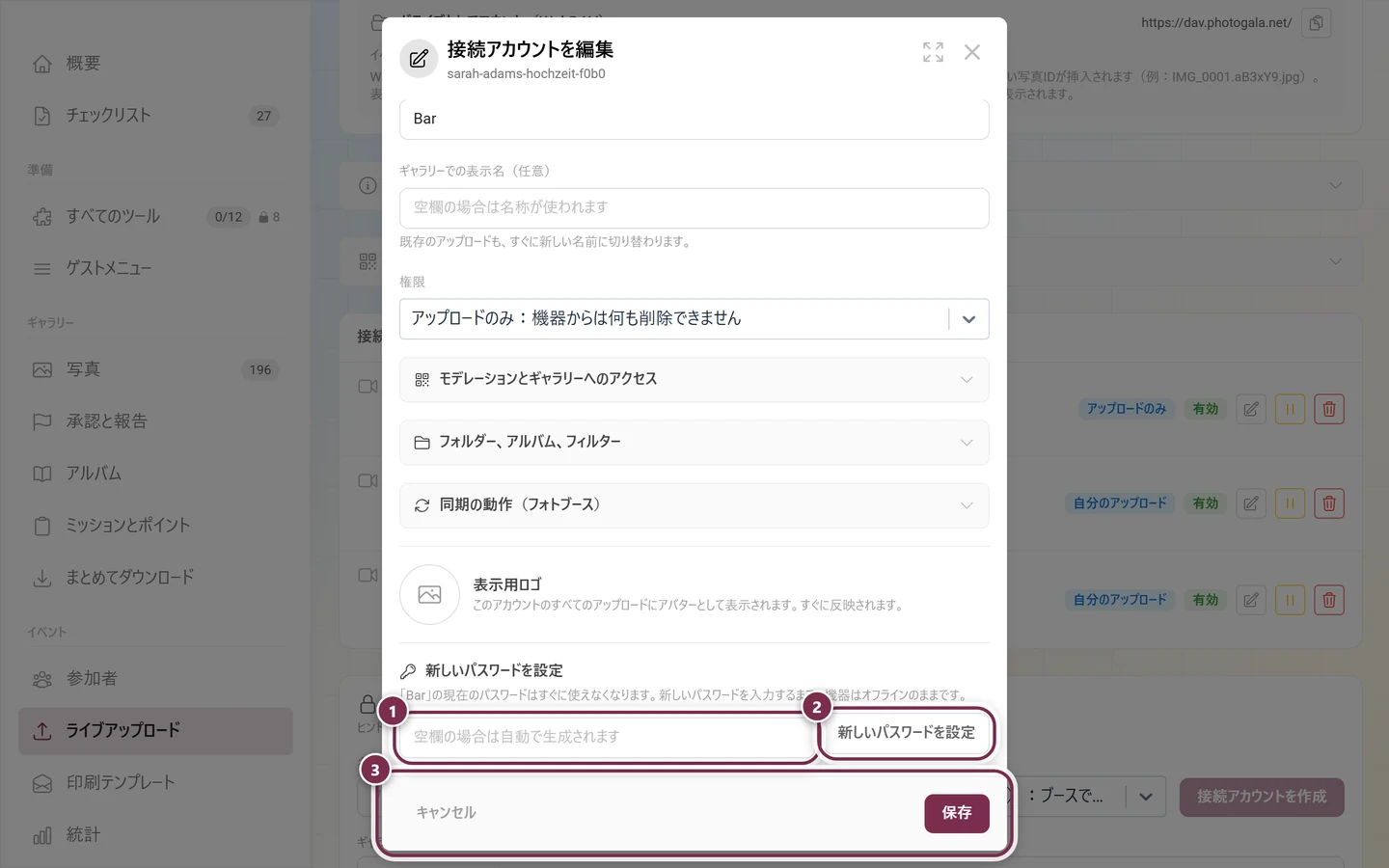Select ライブアップロード in sidebar
1389x868 pixels.
[155, 731]
